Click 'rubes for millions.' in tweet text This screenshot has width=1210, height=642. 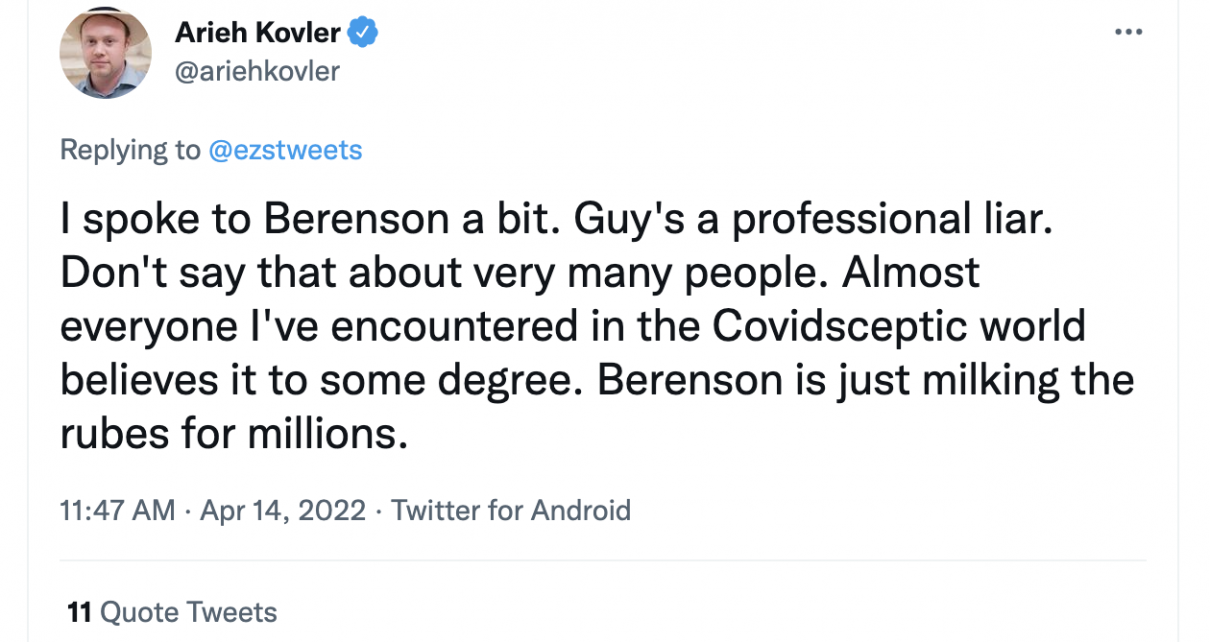click(234, 434)
